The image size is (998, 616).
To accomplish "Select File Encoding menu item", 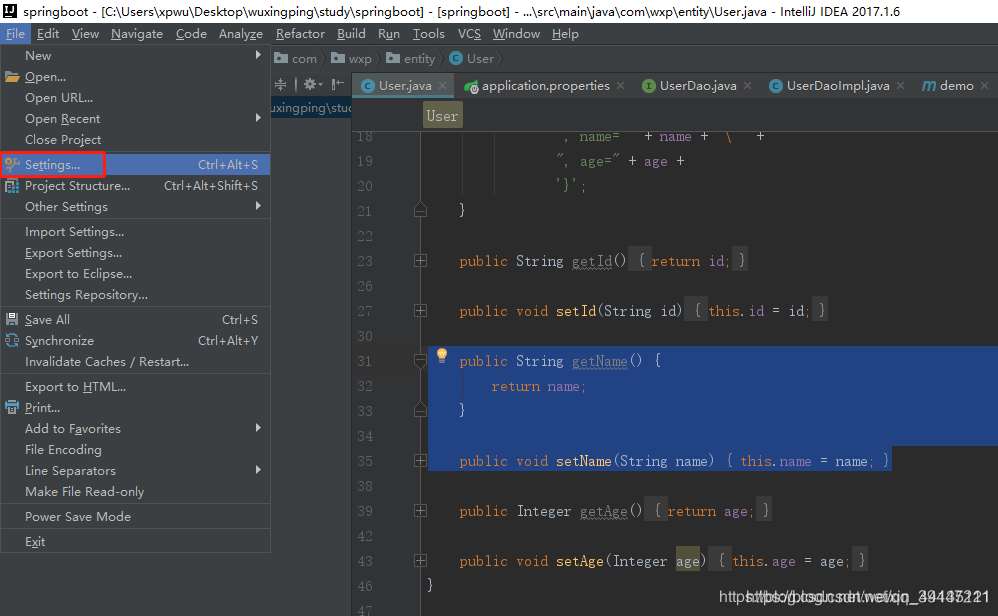I will click(x=136, y=449).
